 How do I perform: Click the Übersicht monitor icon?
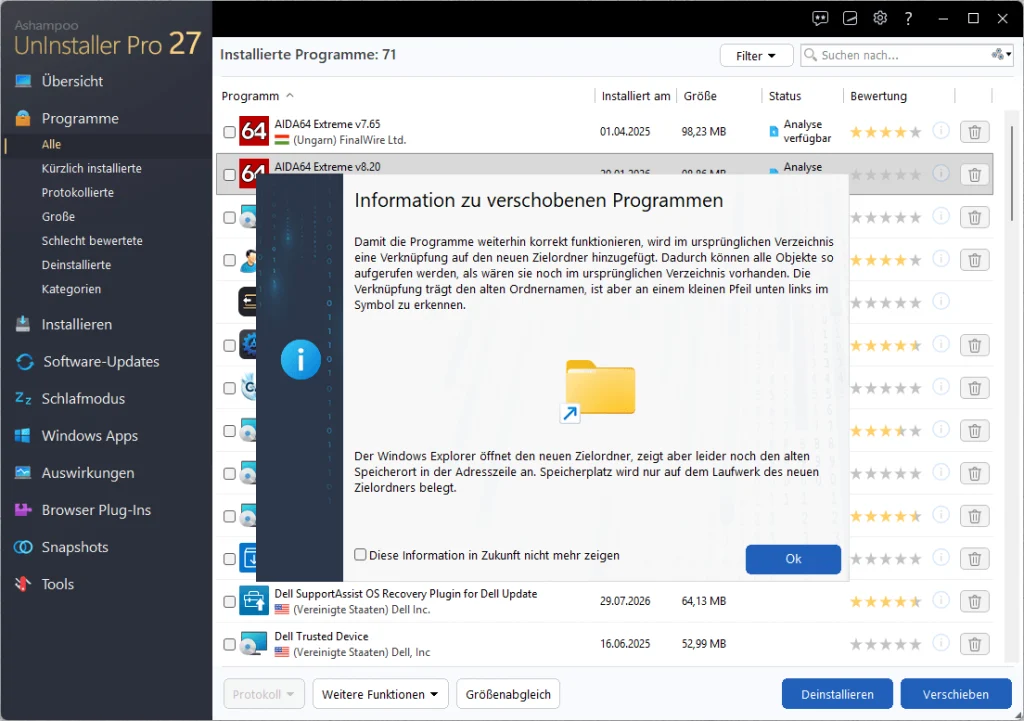pos(24,81)
